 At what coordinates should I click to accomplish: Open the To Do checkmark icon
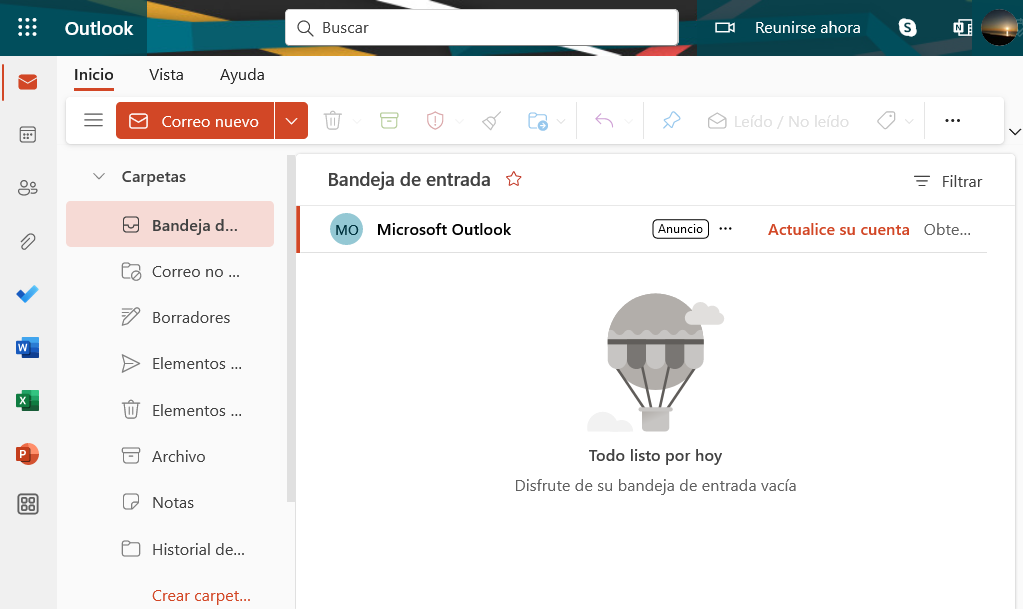pyautogui.click(x=27, y=294)
